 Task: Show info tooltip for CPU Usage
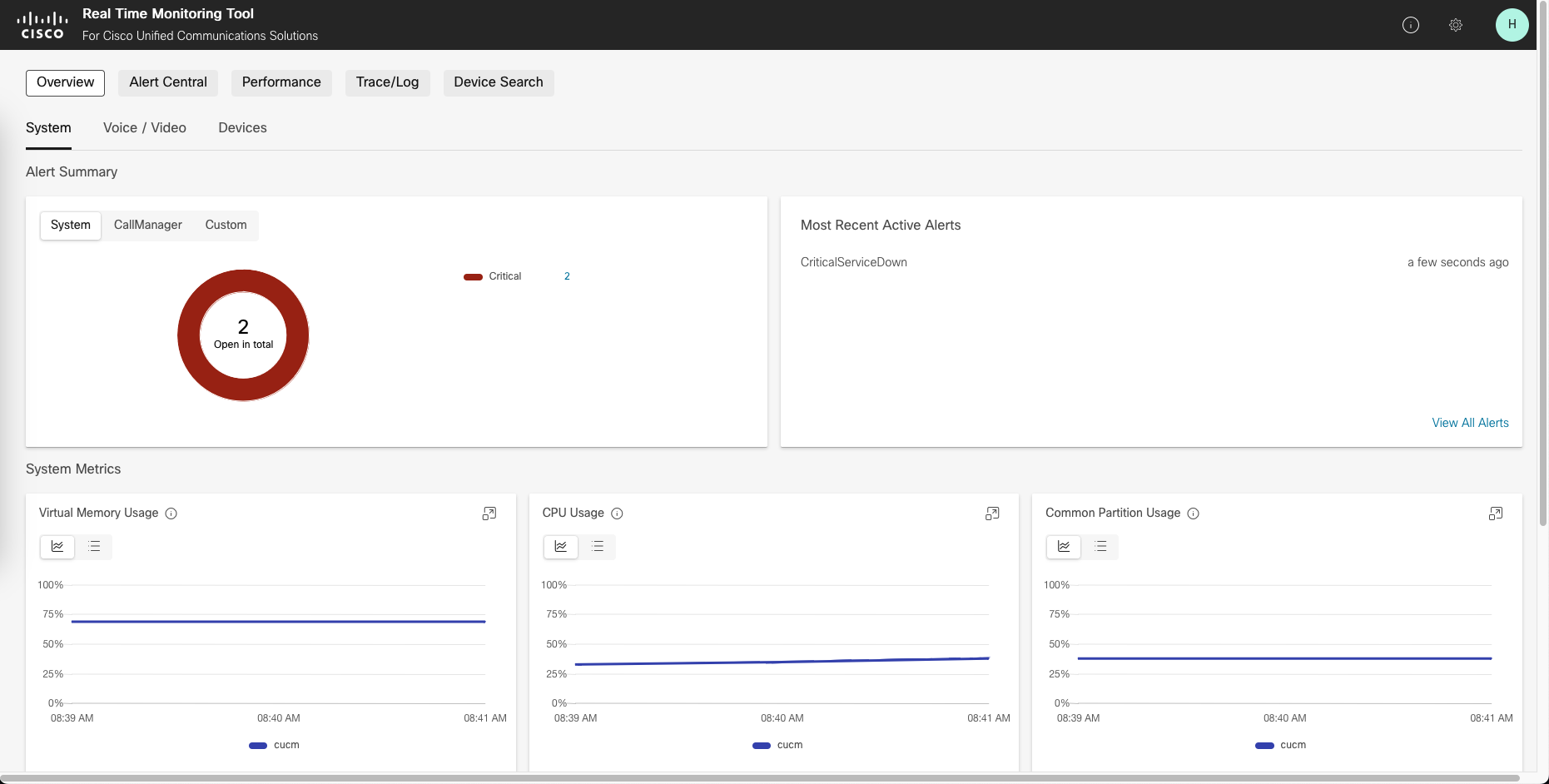click(x=617, y=514)
